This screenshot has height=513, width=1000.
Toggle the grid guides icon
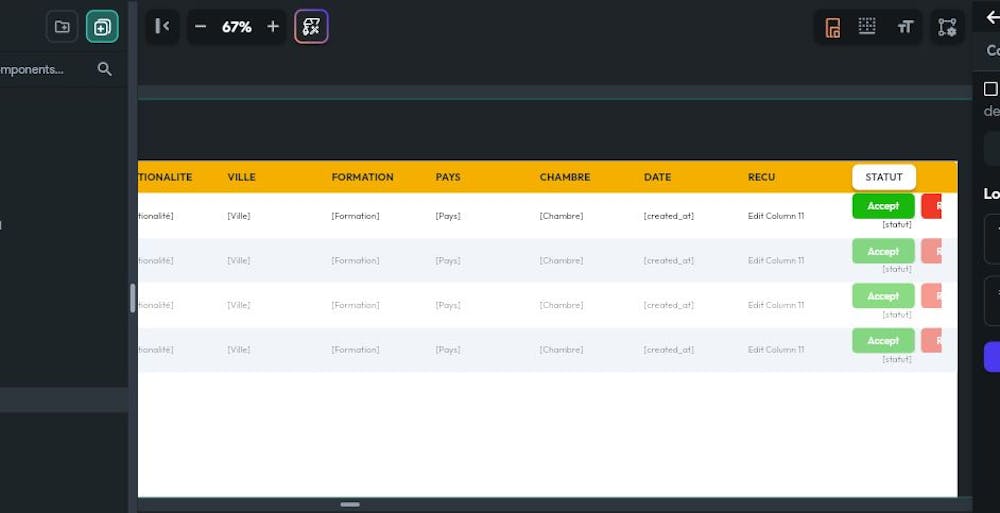[x=867, y=26]
